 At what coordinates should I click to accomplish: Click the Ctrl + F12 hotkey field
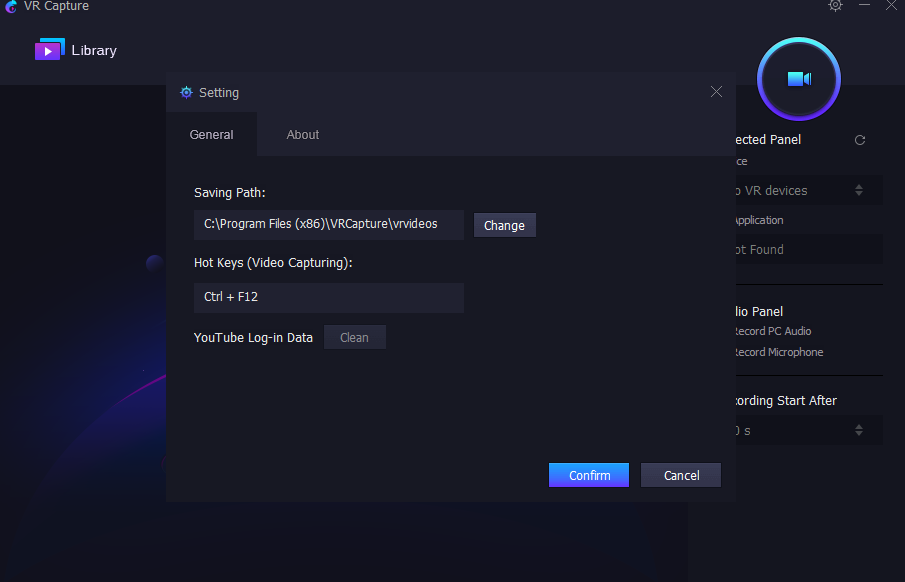[328, 297]
